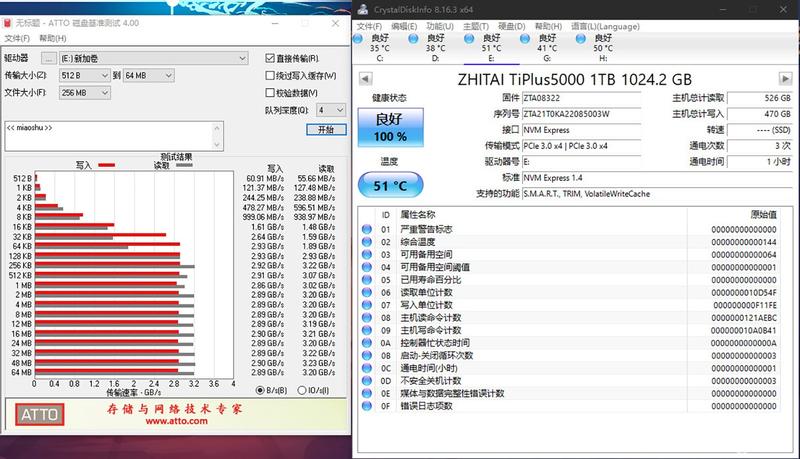
Task: Open the 语言(L)(Language) menu
Action: 605,27
